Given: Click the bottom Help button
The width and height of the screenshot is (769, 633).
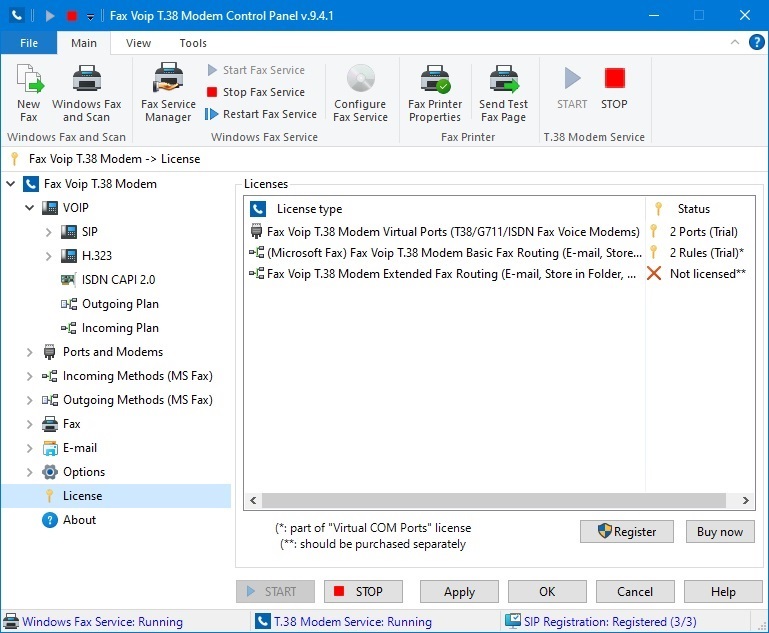Looking at the screenshot, I should 723,592.
